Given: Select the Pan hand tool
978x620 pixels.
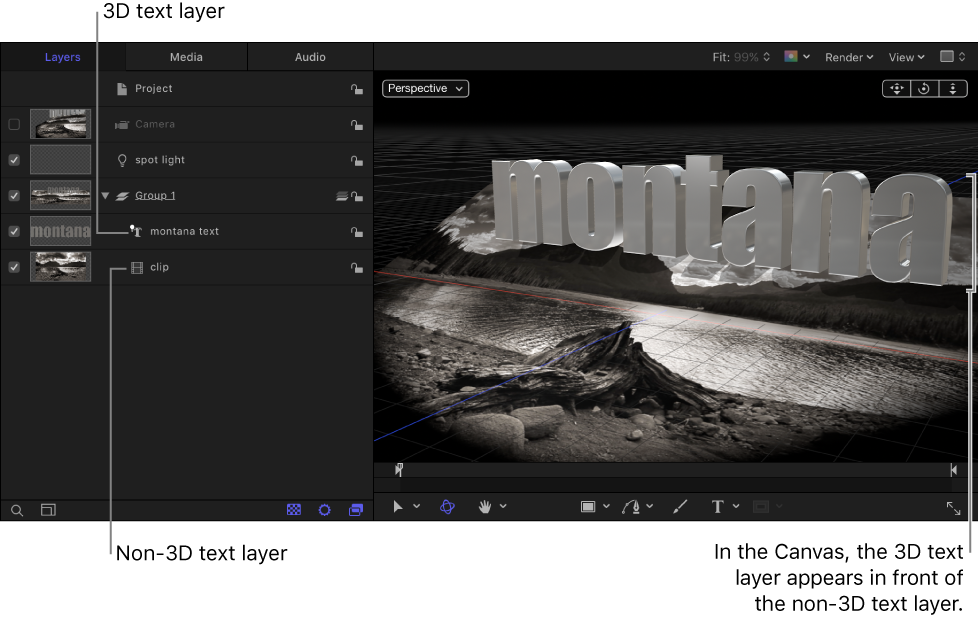Looking at the screenshot, I should 485,507.
